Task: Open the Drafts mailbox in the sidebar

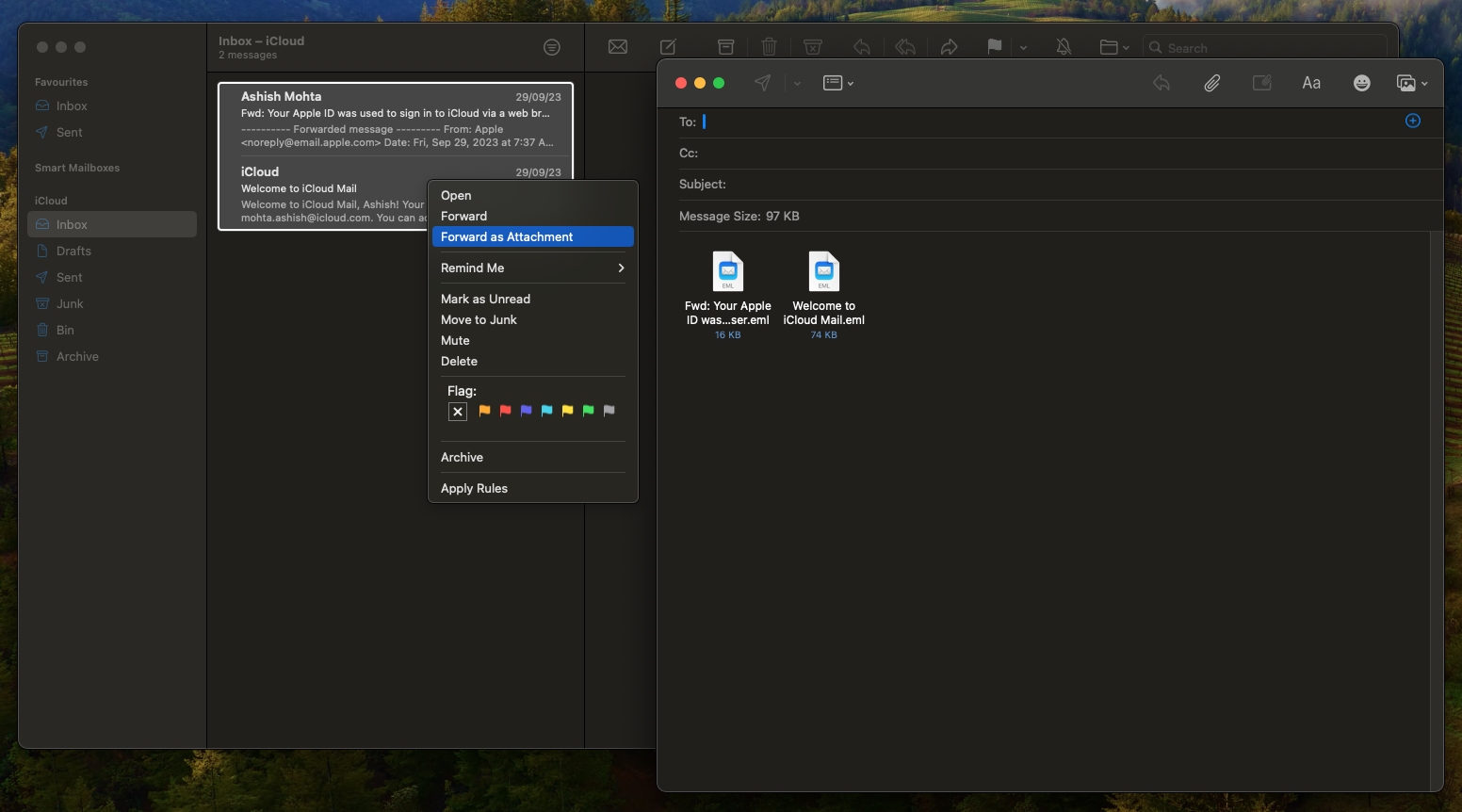Action: pyautogui.click(x=73, y=251)
